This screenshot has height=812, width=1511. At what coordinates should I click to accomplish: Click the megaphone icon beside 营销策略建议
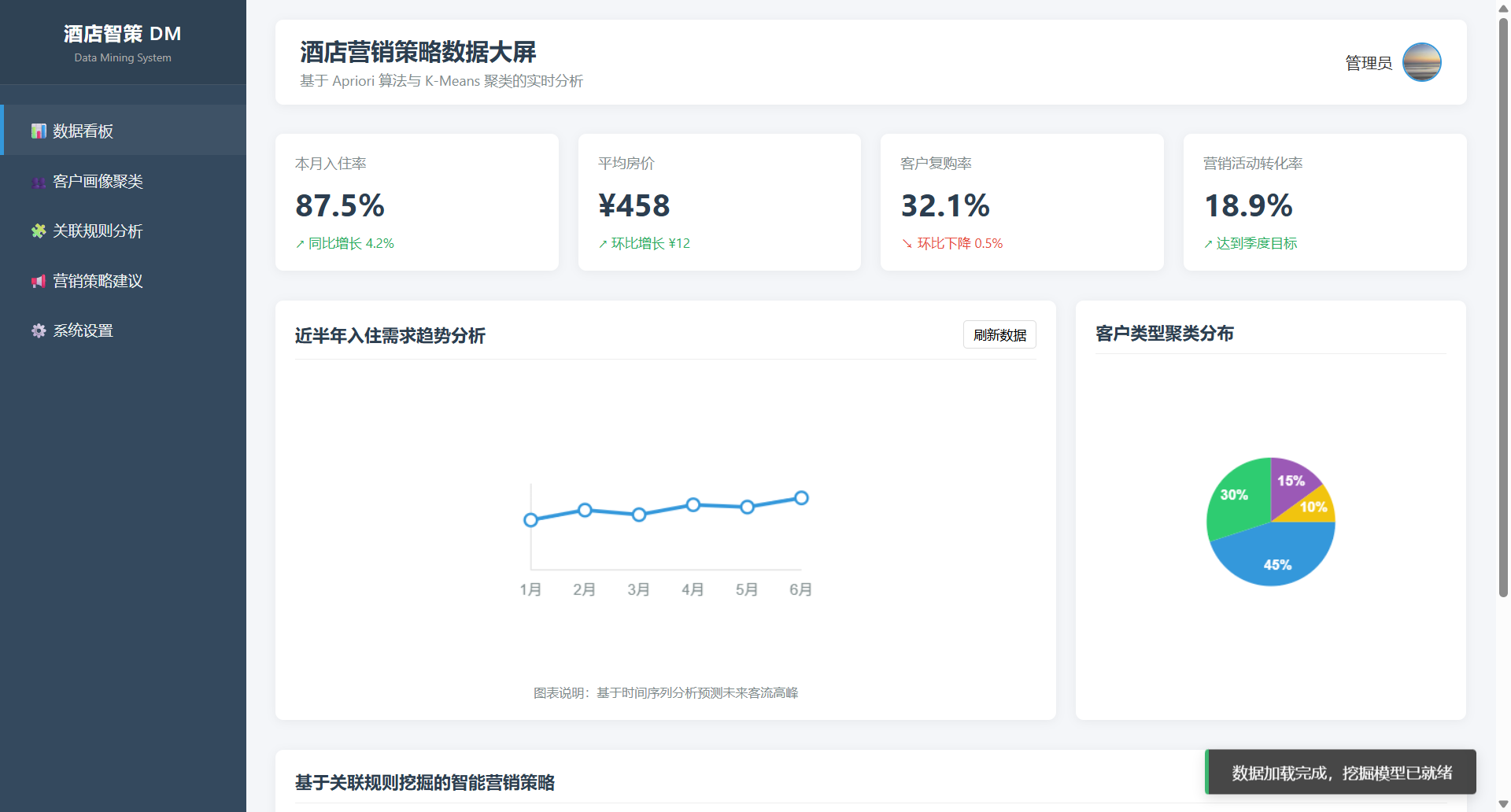[39, 282]
